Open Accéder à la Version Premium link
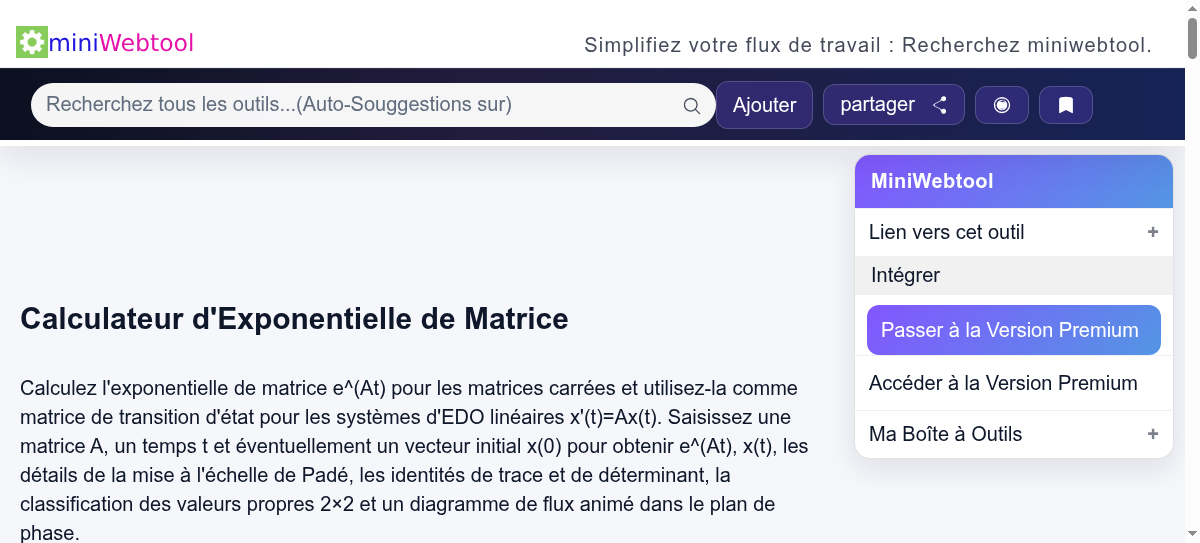Viewport: 1200px width, 543px height. (x=1003, y=383)
